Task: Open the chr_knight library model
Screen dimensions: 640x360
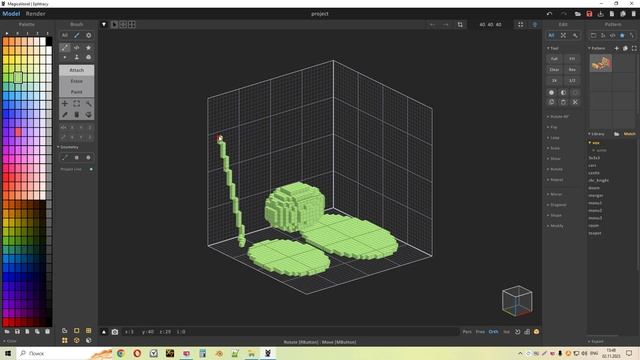Action: point(598,180)
